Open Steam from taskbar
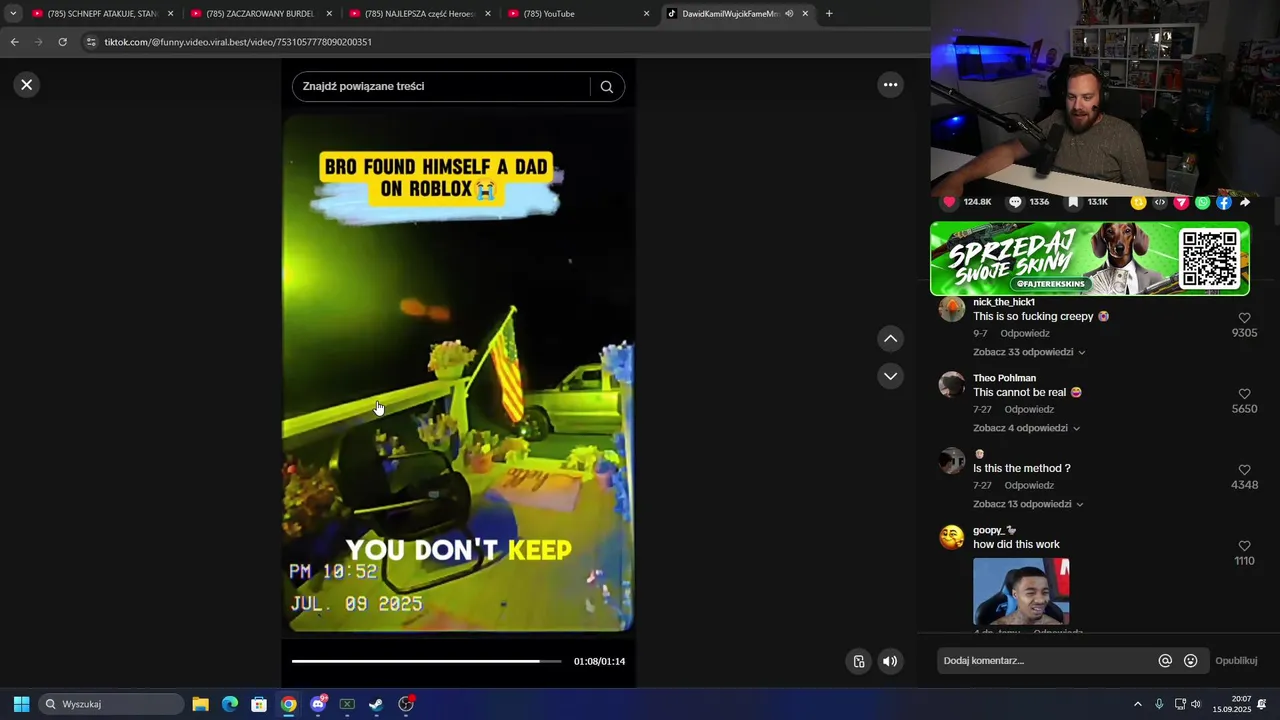The height and width of the screenshot is (720, 1280). pyautogui.click(x=376, y=704)
